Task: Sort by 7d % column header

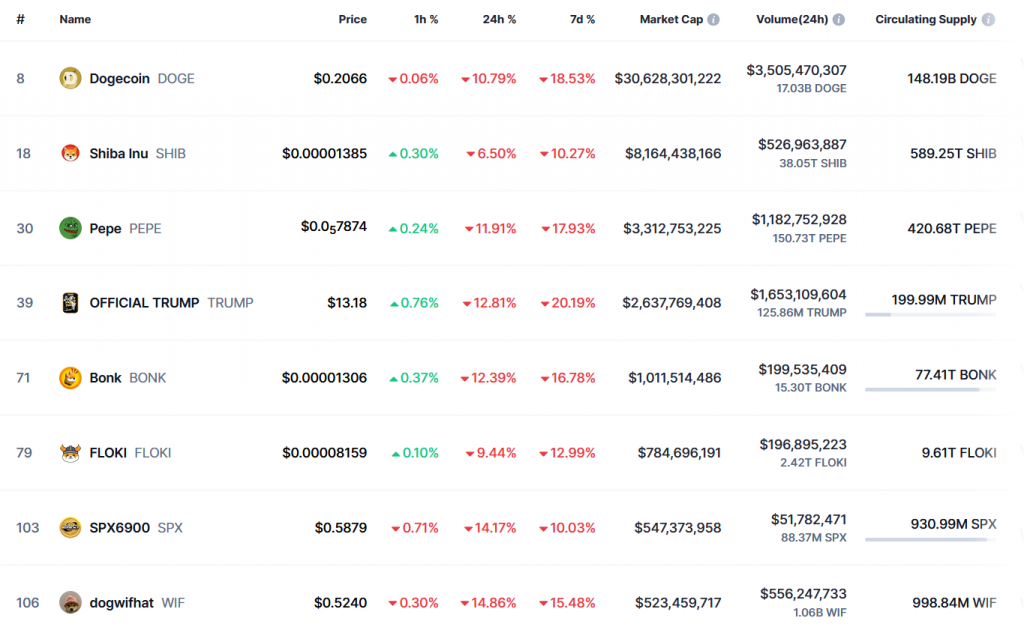Action: [x=578, y=20]
